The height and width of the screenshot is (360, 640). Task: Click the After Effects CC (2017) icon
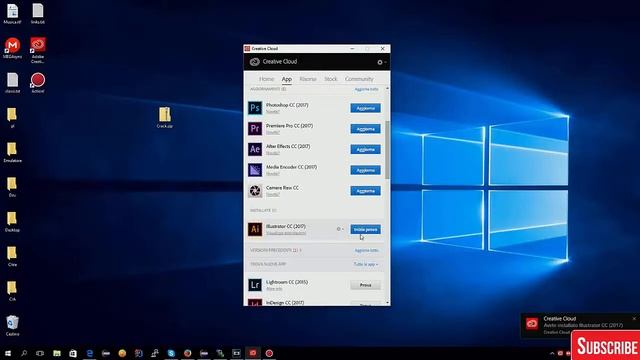(255, 149)
